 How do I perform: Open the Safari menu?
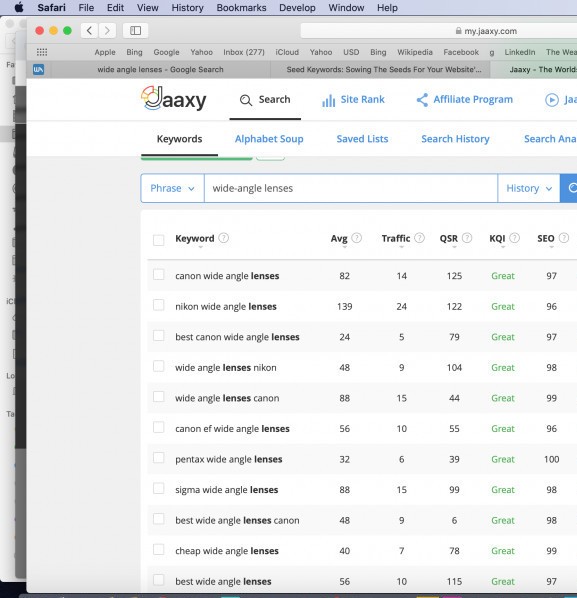(51, 8)
